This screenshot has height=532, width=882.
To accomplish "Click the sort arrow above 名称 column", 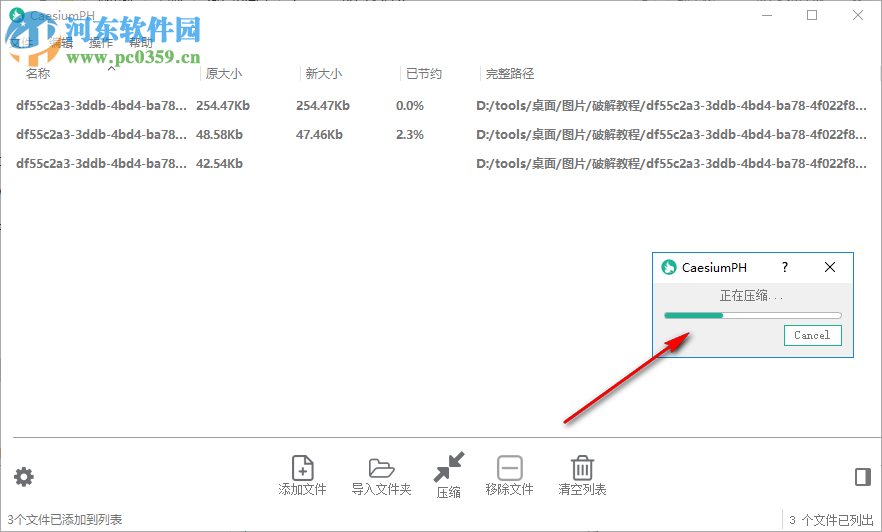I will coord(111,68).
